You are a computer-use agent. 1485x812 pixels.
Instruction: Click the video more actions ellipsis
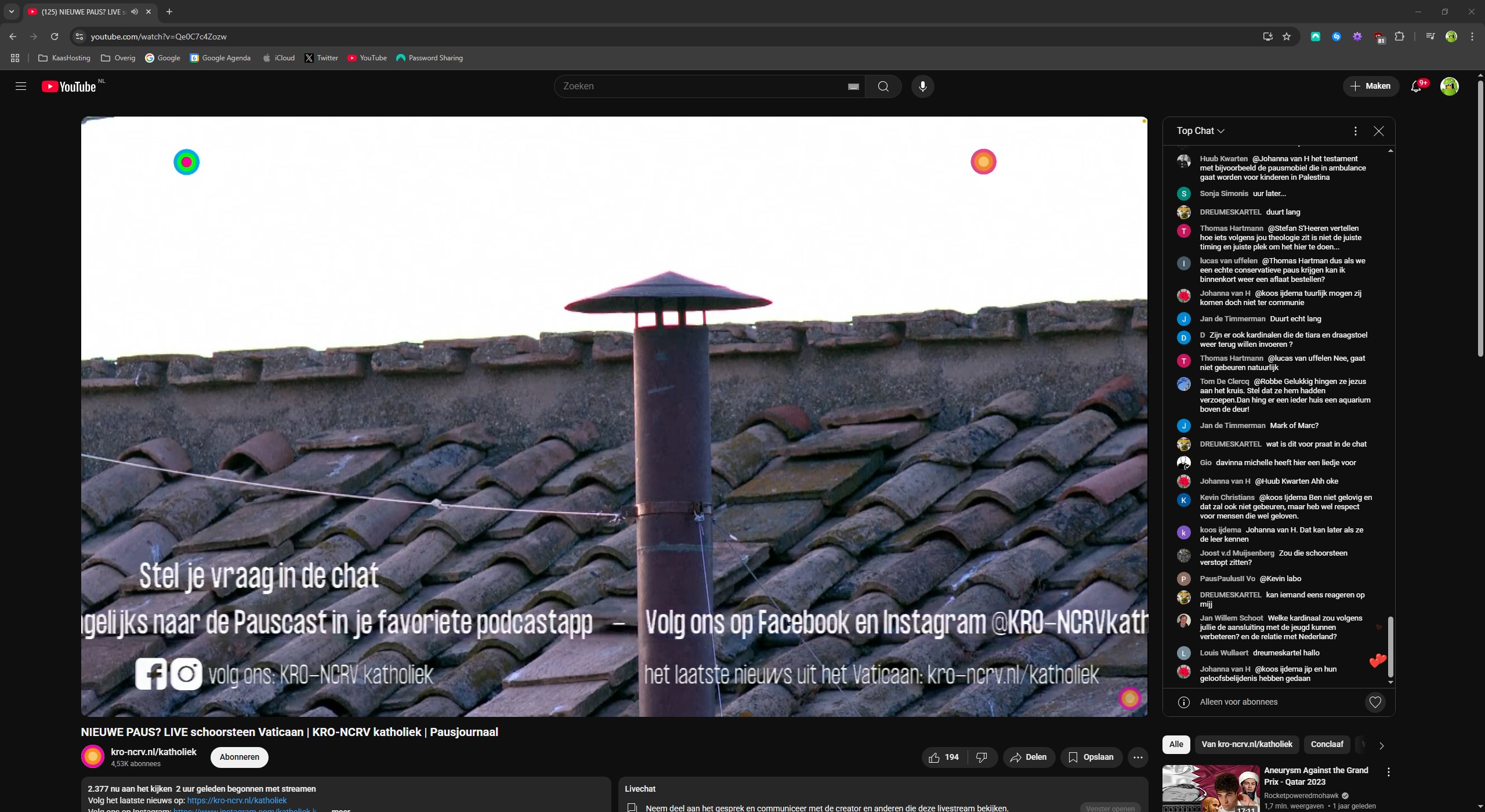tap(1138, 757)
